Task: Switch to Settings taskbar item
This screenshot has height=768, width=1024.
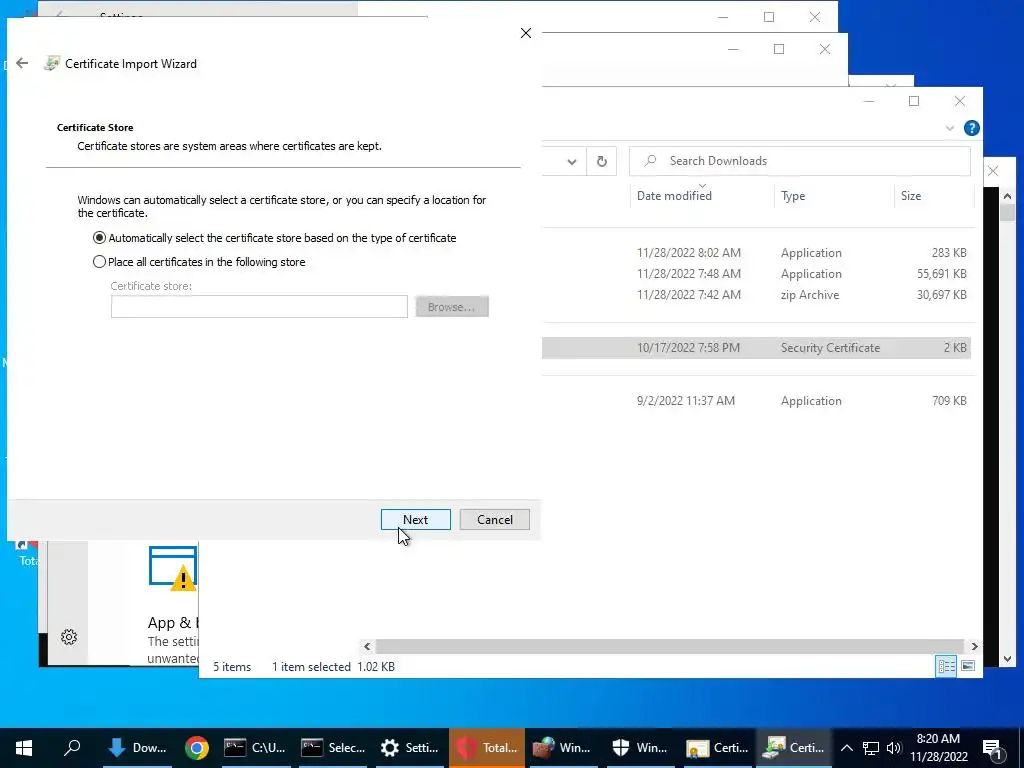Action: 409,748
